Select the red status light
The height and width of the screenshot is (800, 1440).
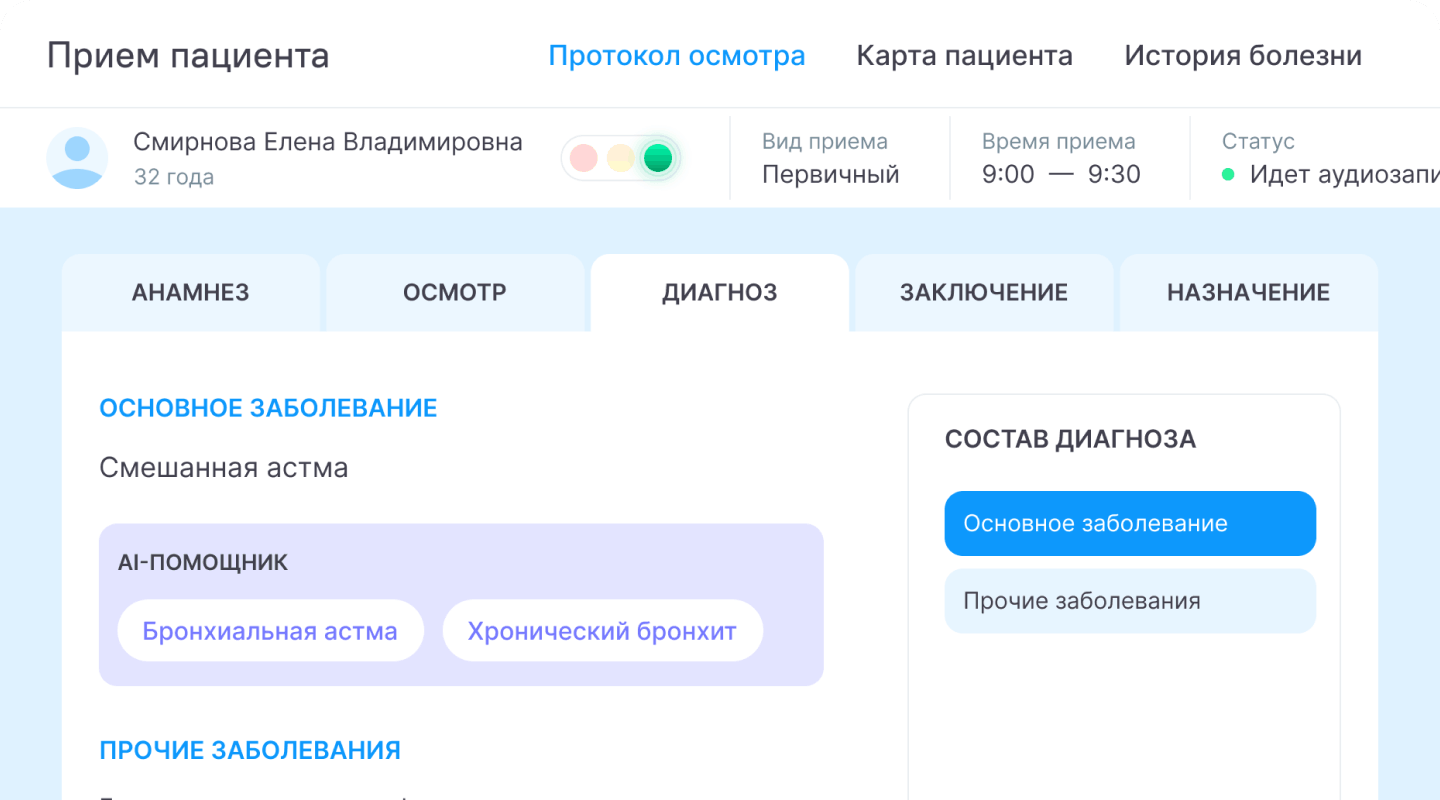tap(583, 158)
